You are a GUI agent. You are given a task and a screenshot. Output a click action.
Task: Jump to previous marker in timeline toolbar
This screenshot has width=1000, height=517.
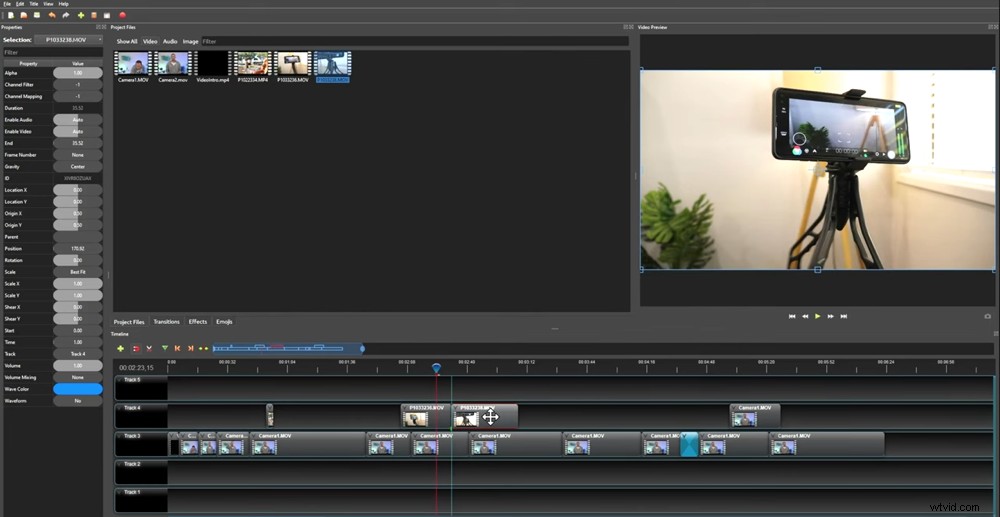click(x=177, y=349)
